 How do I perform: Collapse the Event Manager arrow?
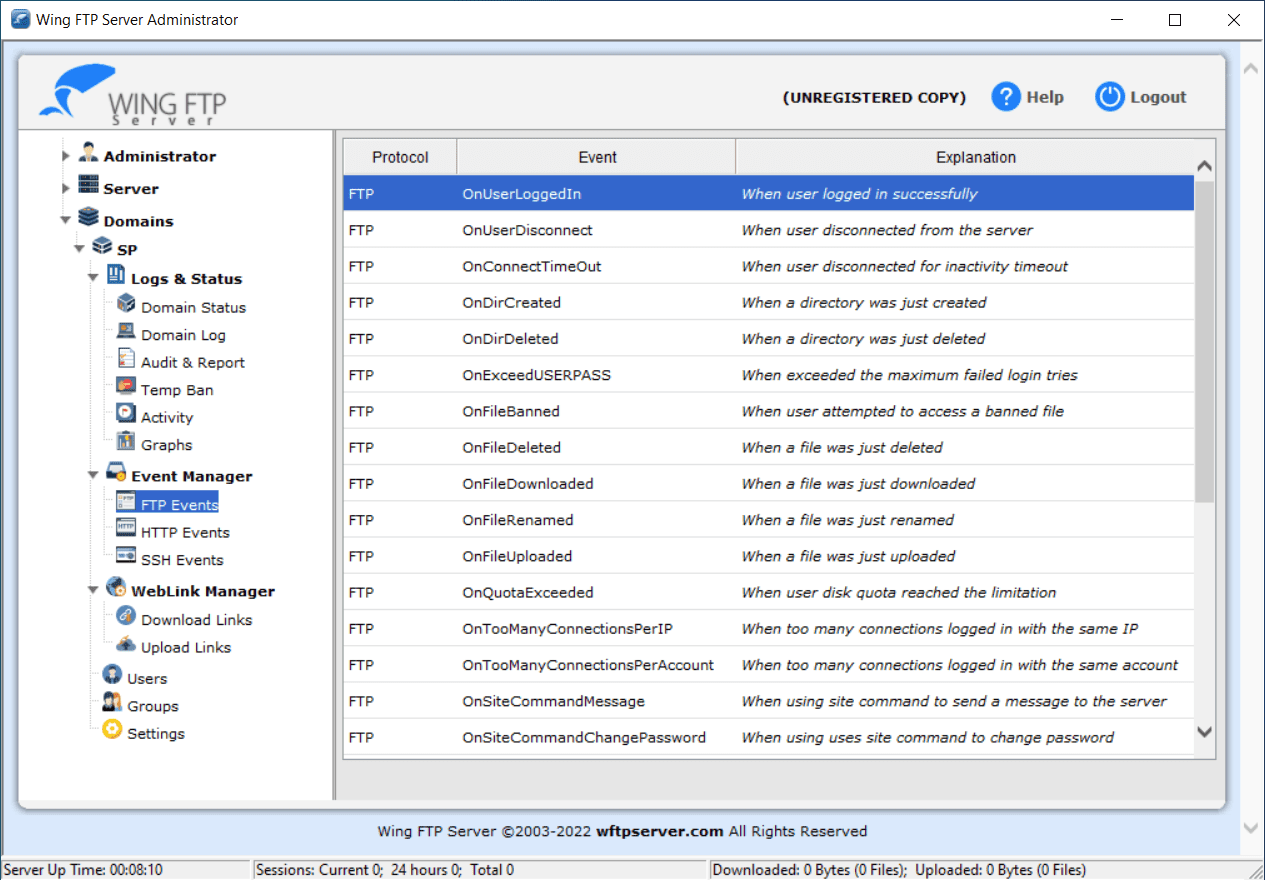tap(94, 476)
